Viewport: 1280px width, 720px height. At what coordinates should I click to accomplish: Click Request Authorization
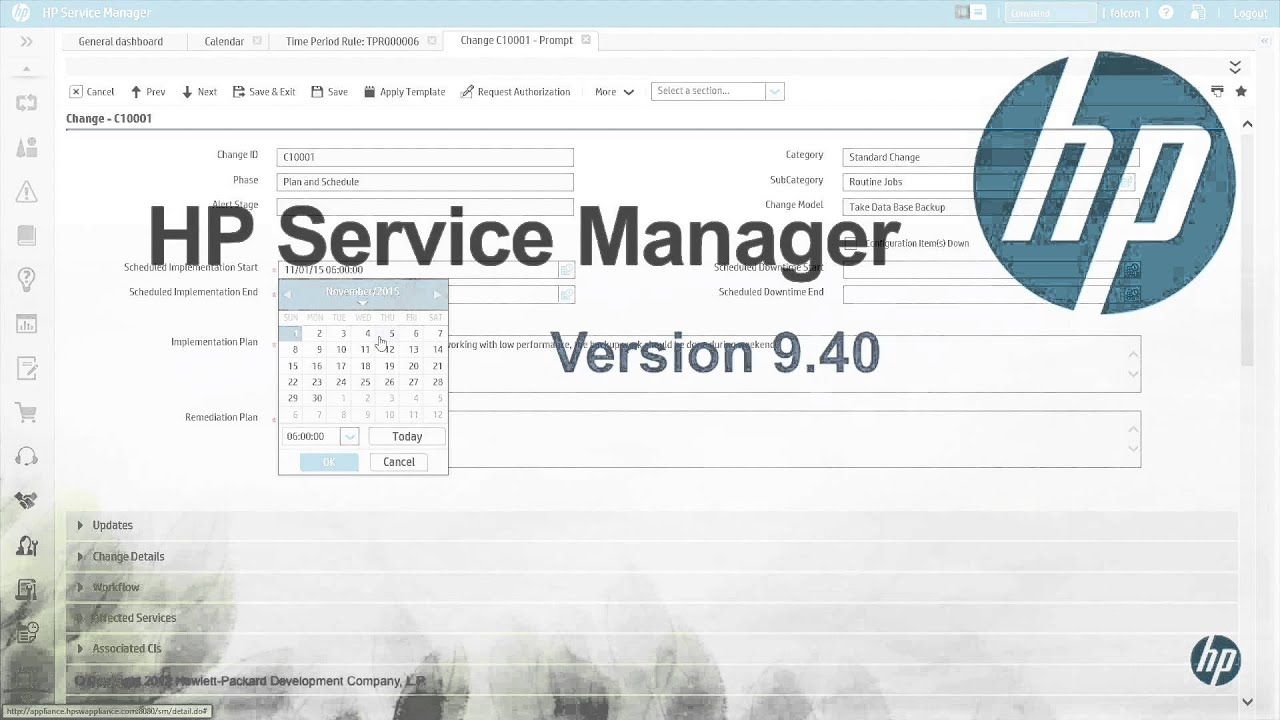[x=515, y=92]
